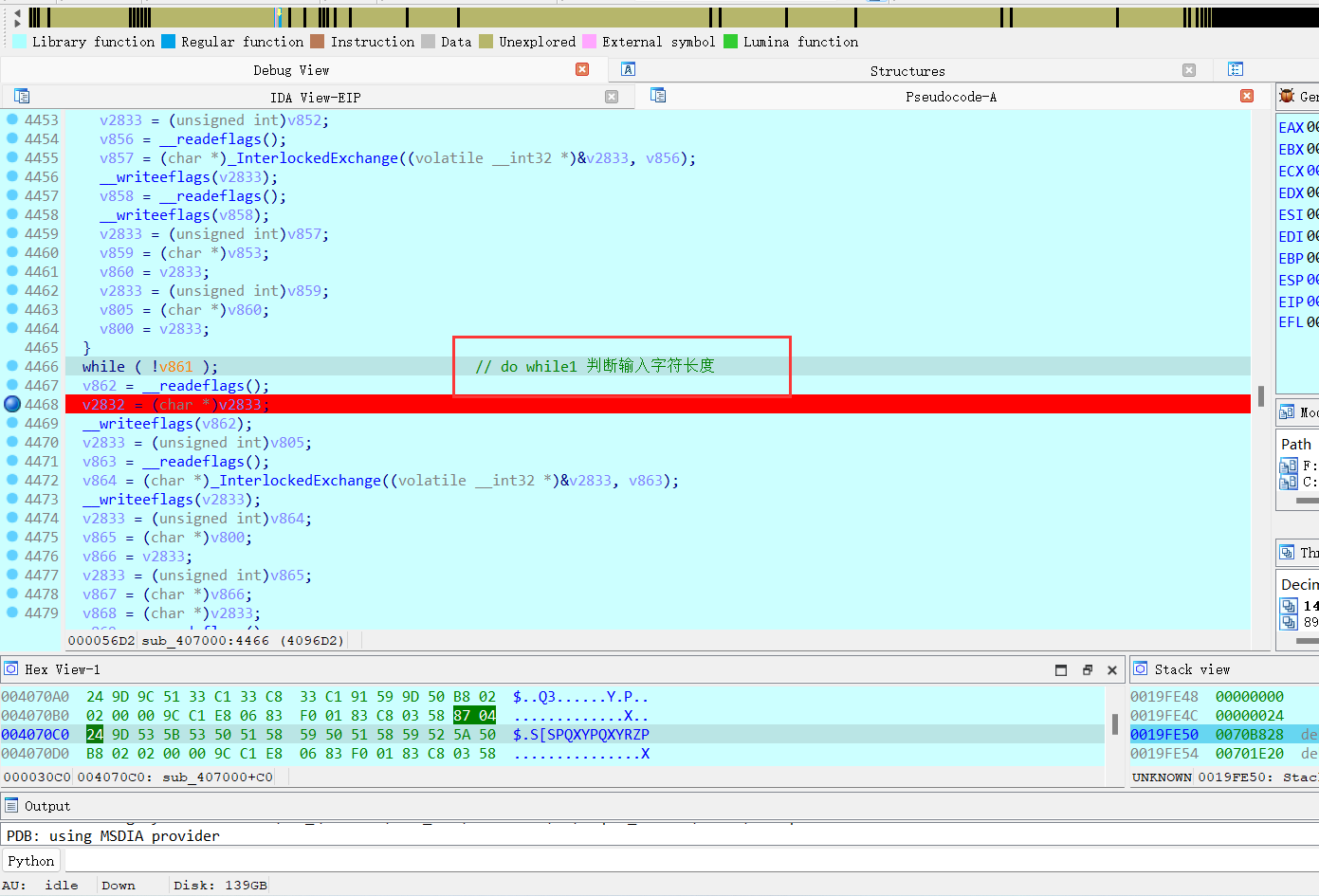The image size is (1319, 896).
Task: Close the Hex View-1 panel
Action: pyautogui.click(x=1112, y=669)
